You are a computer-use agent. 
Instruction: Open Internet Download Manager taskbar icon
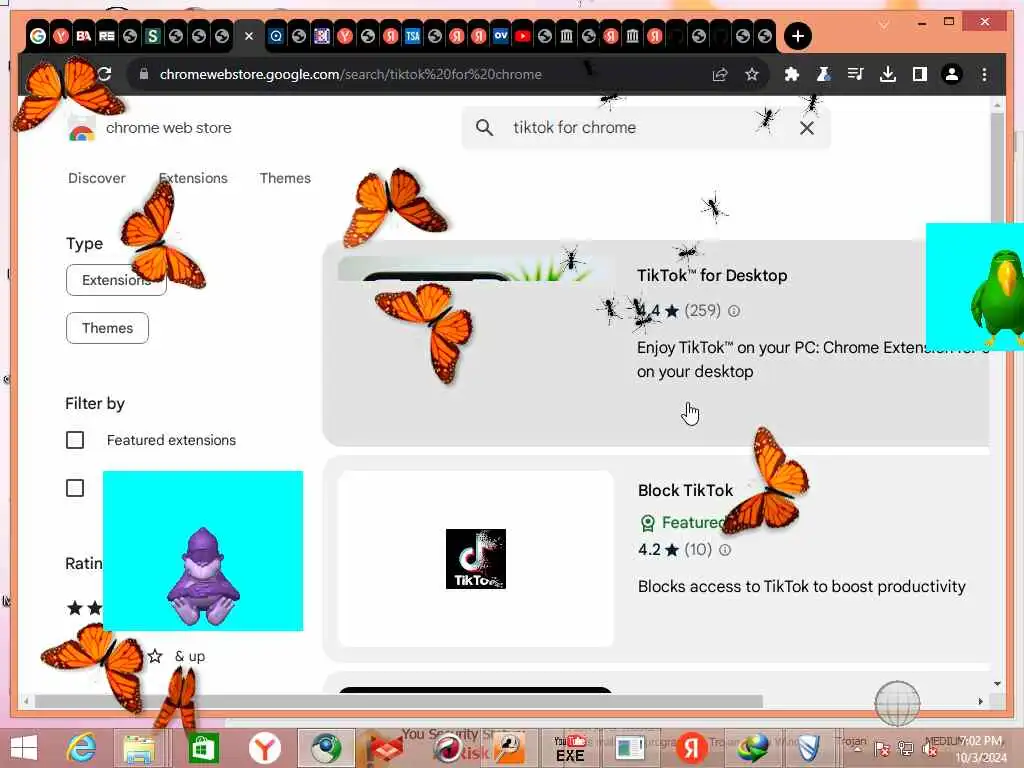752,748
